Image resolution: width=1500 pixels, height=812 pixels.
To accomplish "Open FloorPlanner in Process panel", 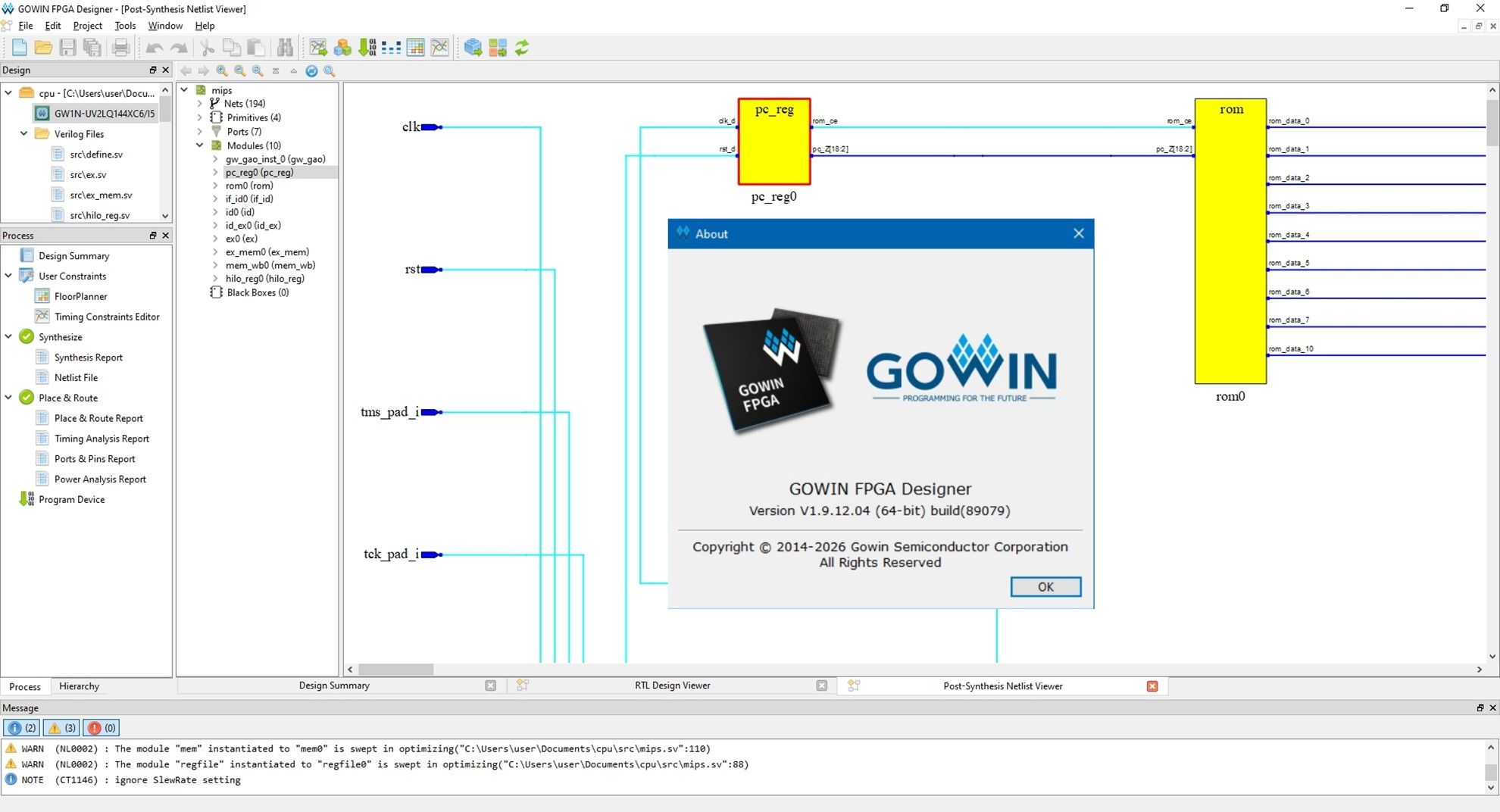I will (x=80, y=296).
